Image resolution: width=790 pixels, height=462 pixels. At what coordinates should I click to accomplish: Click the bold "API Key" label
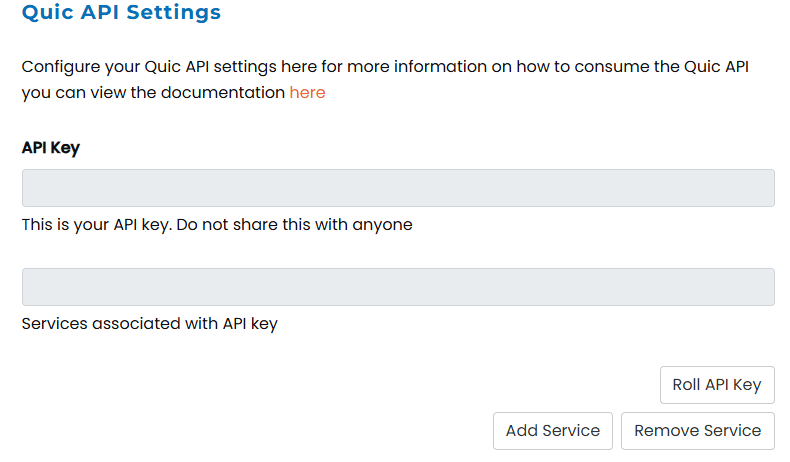[x=51, y=147]
